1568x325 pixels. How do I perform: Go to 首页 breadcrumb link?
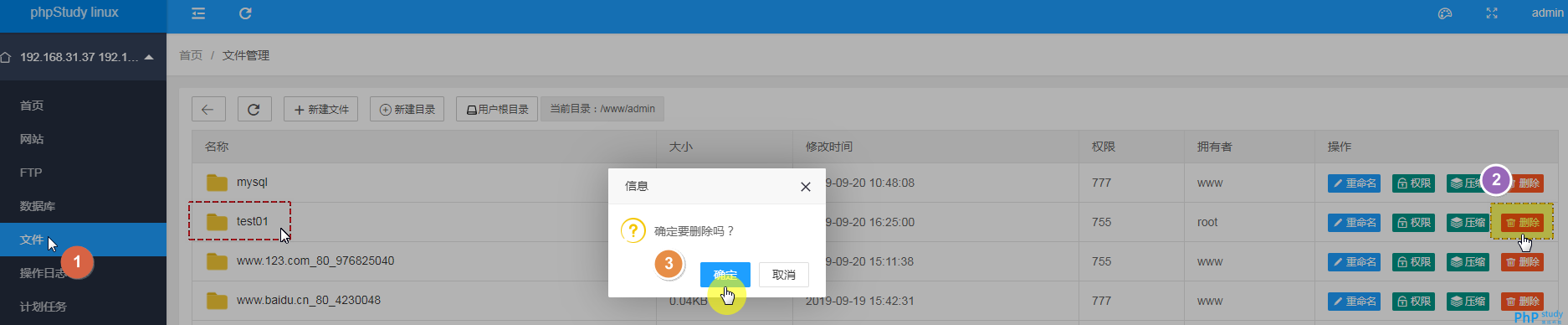(191, 55)
